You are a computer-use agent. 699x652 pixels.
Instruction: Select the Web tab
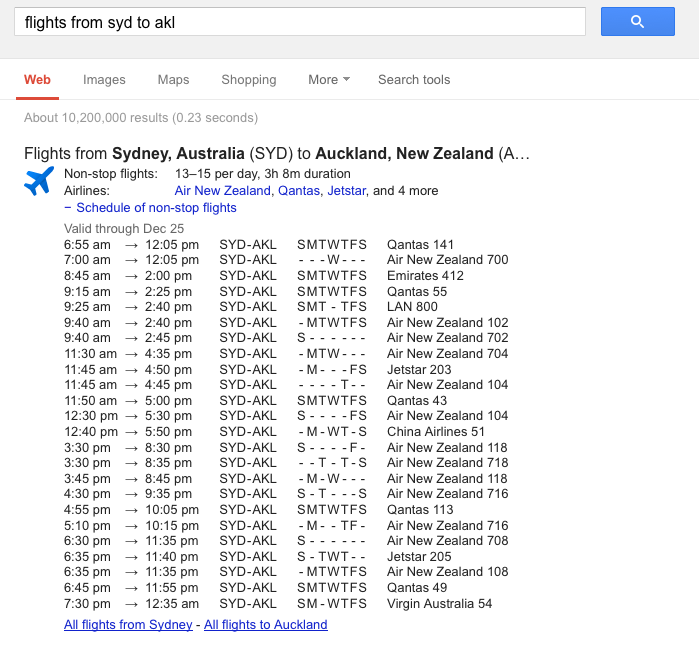pyautogui.click(x=37, y=80)
